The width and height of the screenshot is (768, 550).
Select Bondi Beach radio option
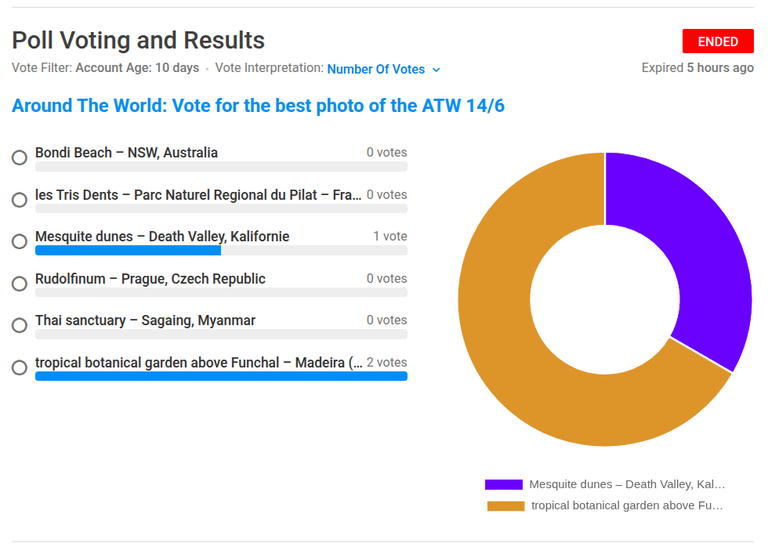(20, 158)
